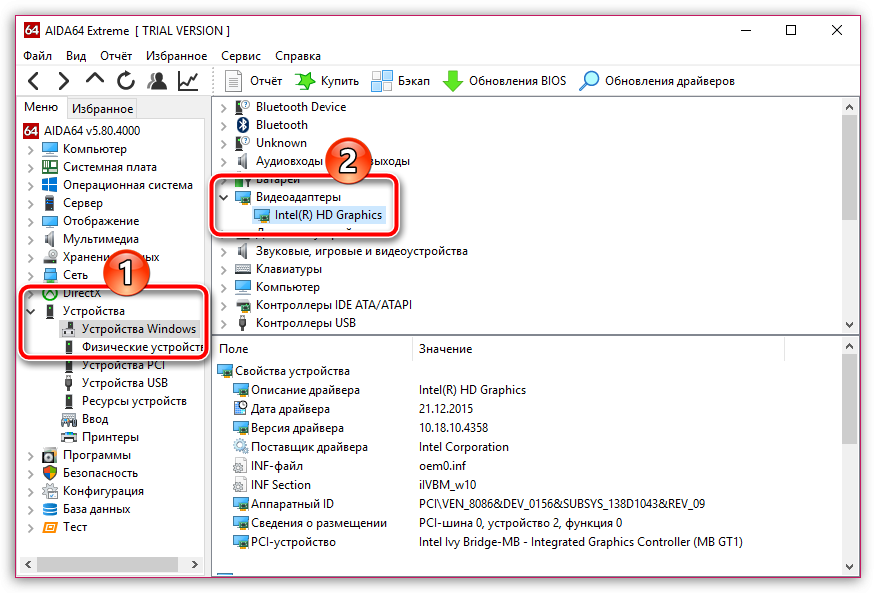876x593 pixels.
Task: Click the graph chart icon in toolbar
Action: coord(188,81)
